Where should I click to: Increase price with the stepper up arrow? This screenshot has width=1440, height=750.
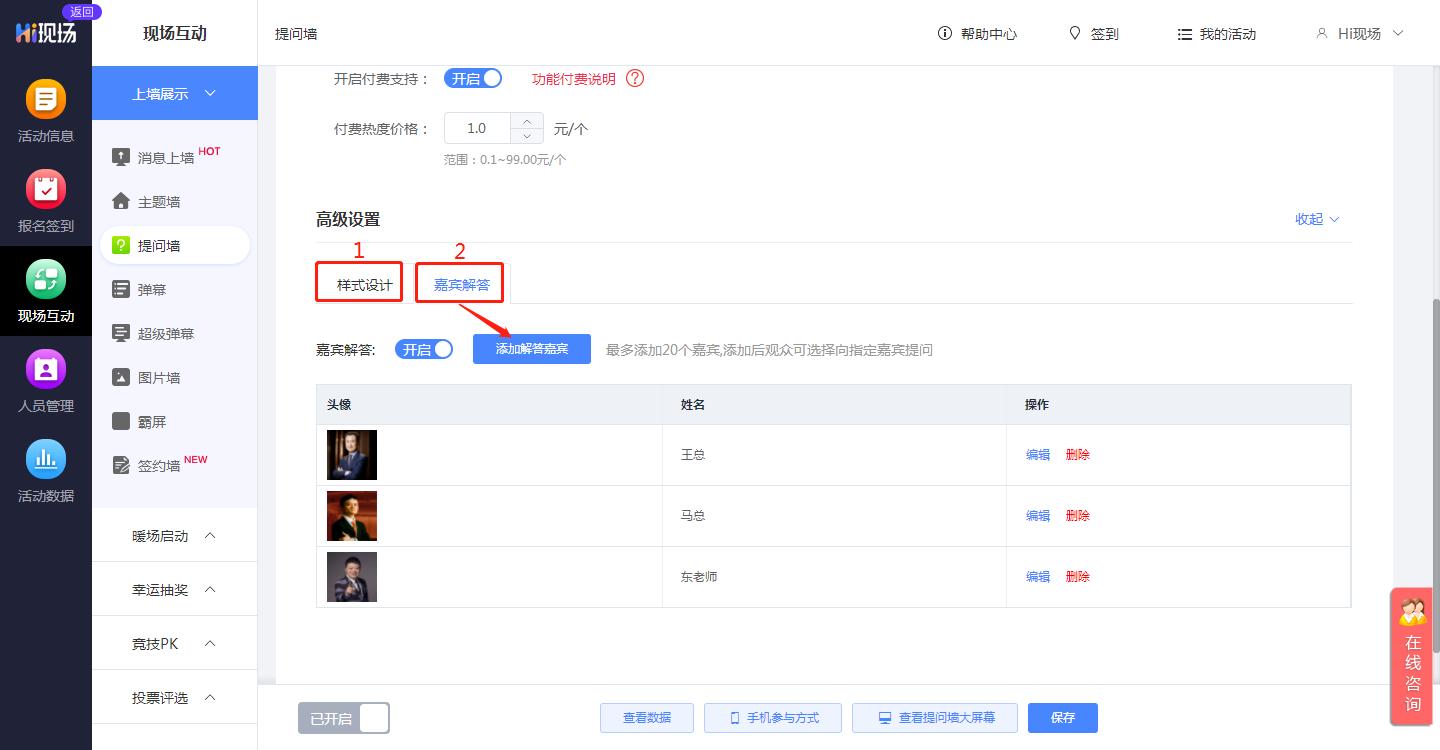[x=525, y=120]
